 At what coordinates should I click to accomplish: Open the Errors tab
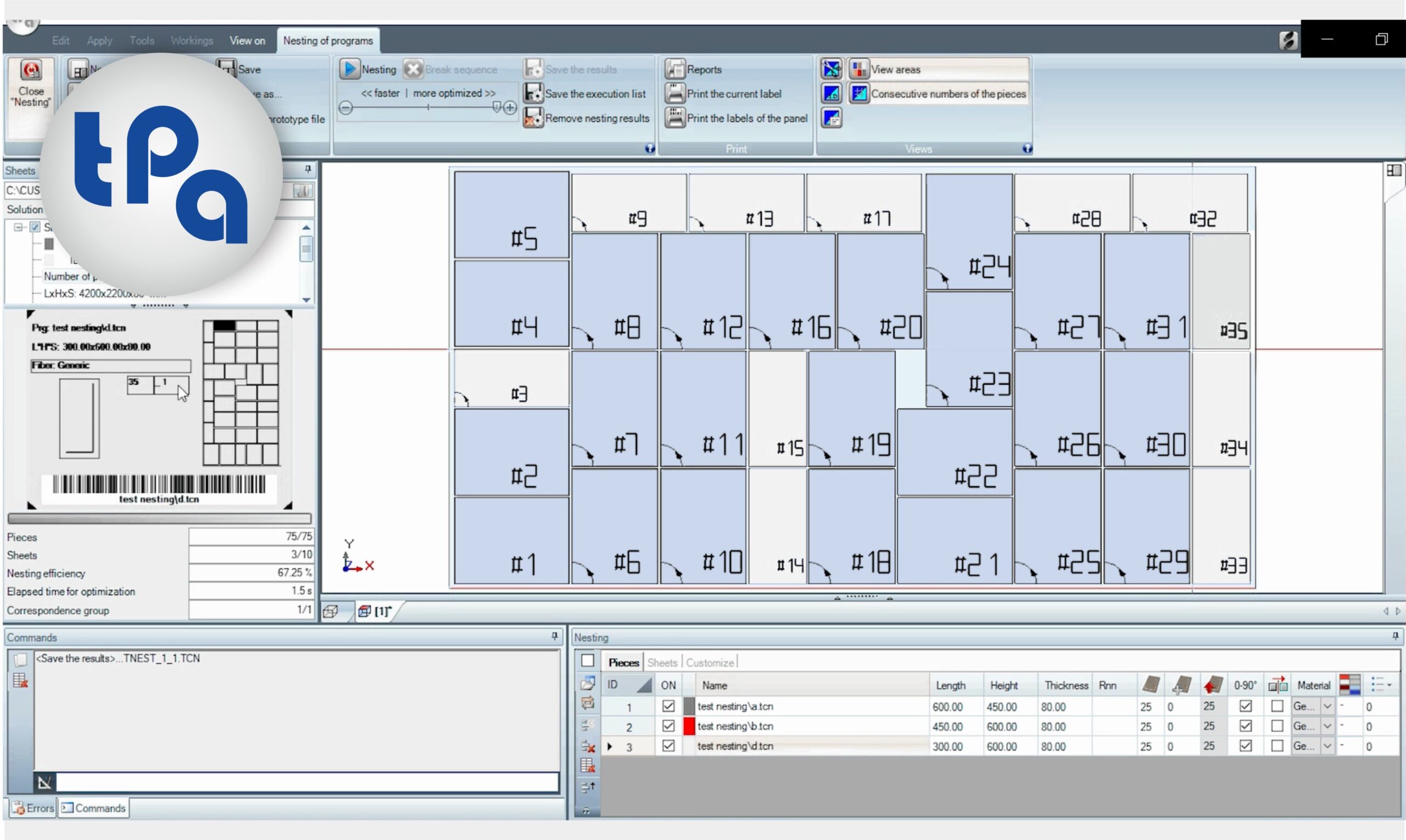[33, 808]
